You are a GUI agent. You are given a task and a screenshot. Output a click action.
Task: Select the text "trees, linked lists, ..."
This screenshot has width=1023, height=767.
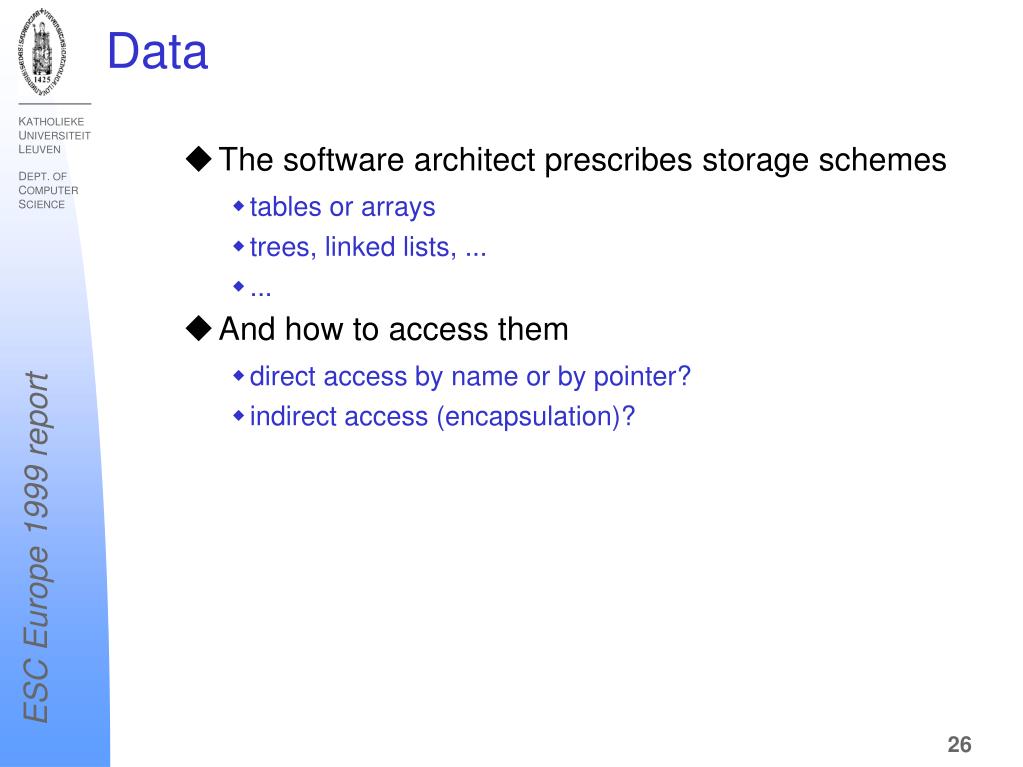(368, 247)
